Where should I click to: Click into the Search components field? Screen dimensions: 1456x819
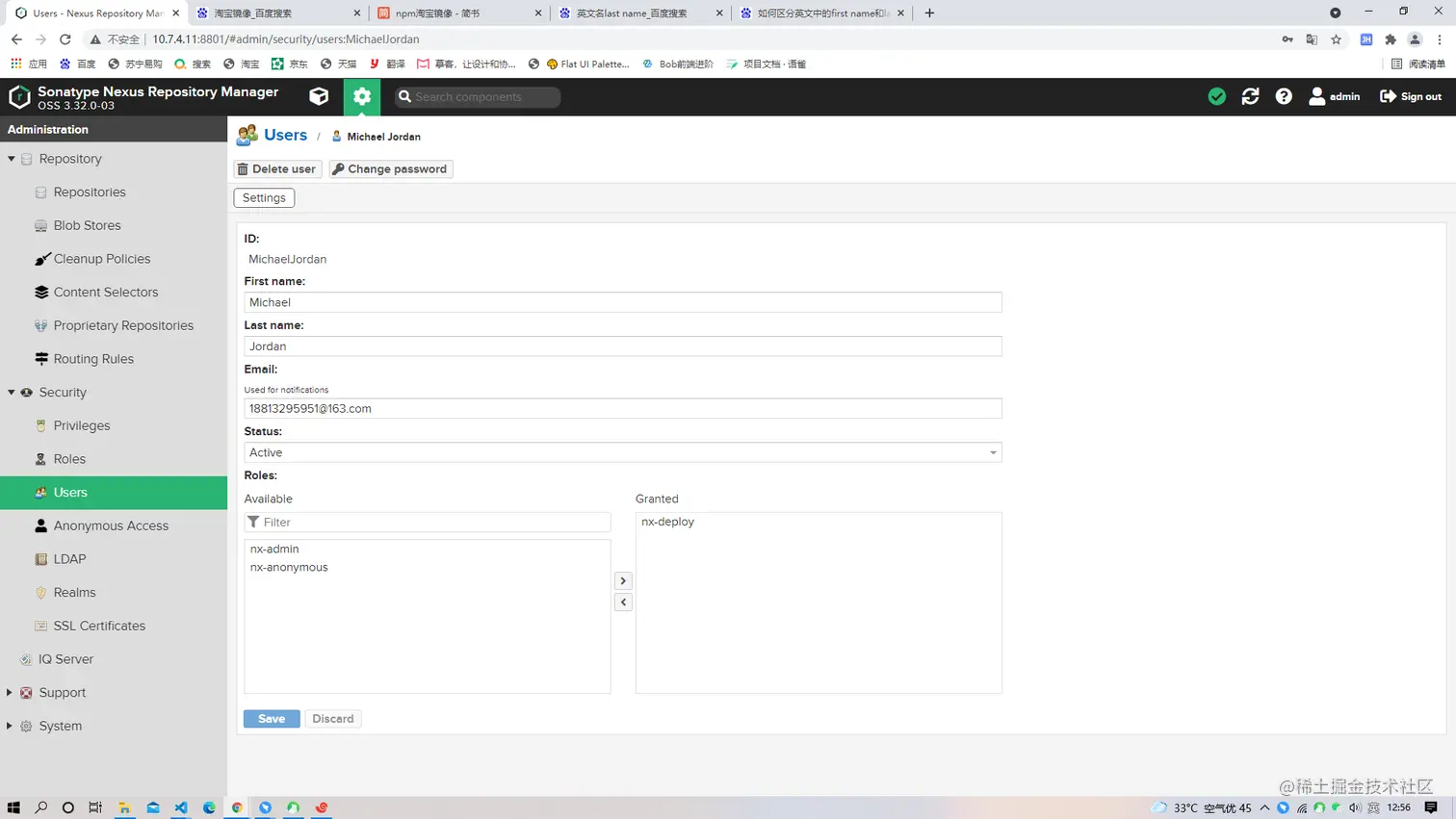pyautogui.click(x=479, y=96)
